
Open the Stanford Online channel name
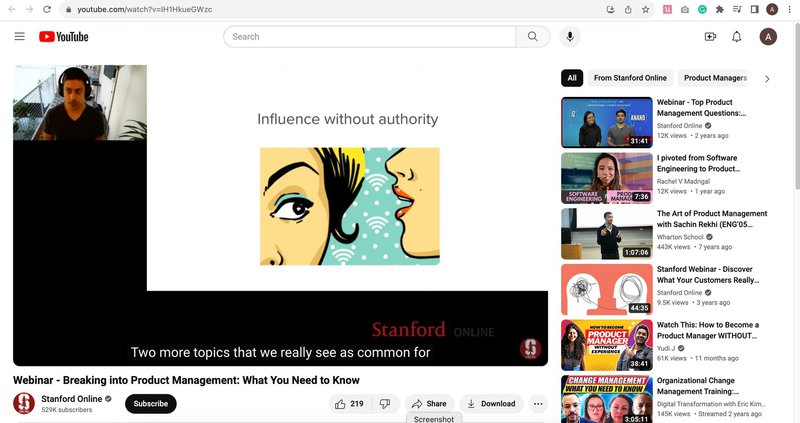click(71, 399)
